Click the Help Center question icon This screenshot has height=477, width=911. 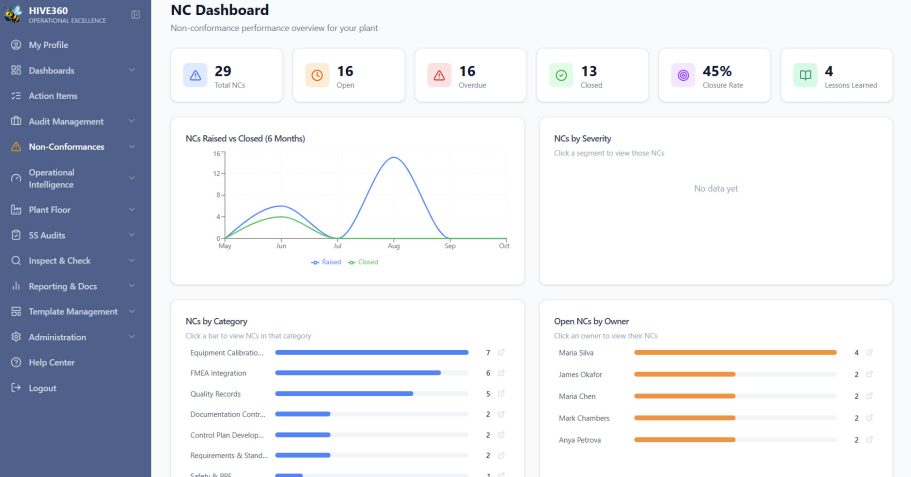point(16,363)
